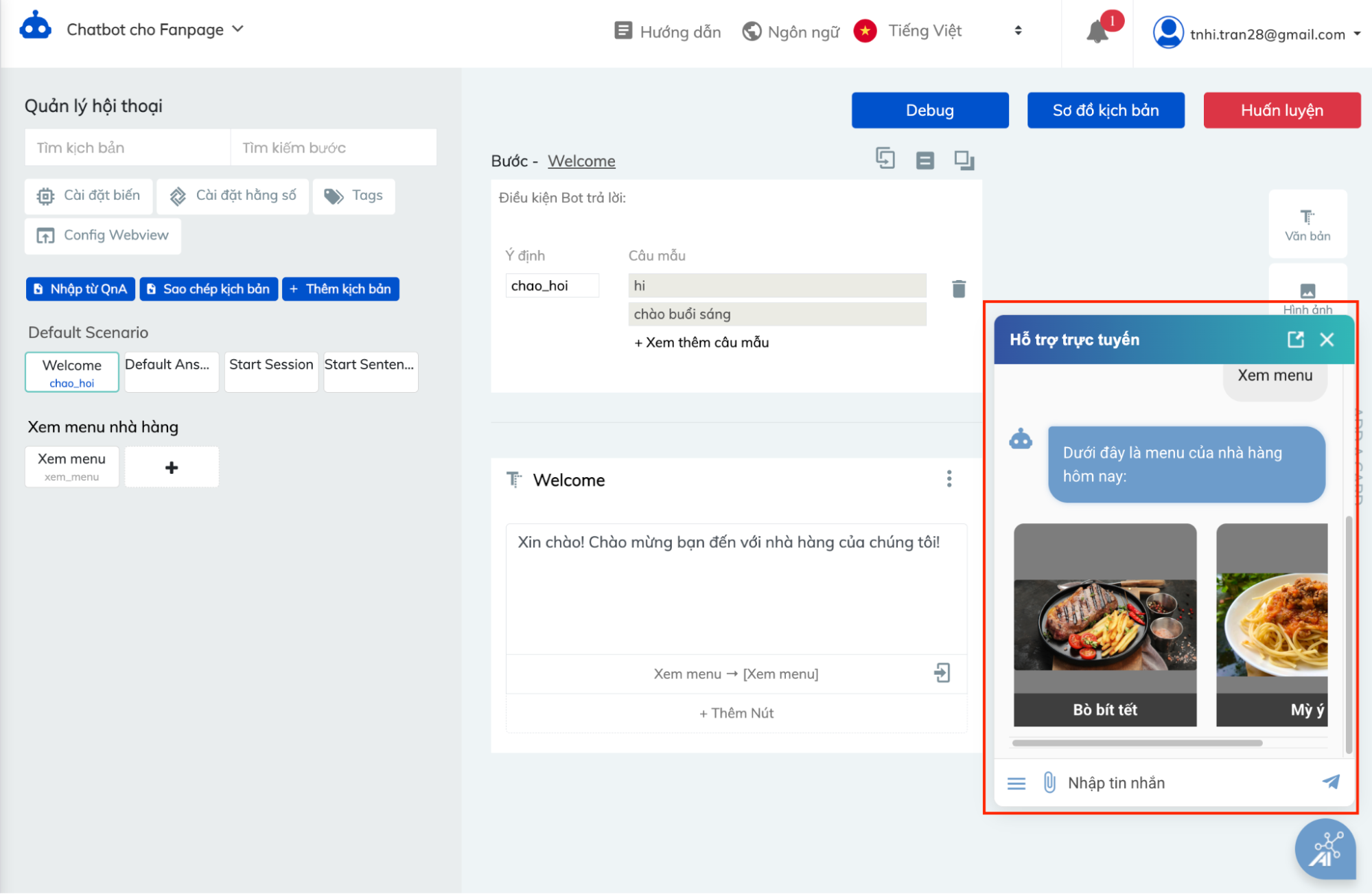Click the Huấn luyện button
Image resolution: width=1372 pixels, height=894 pixels.
pos(1281,110)
